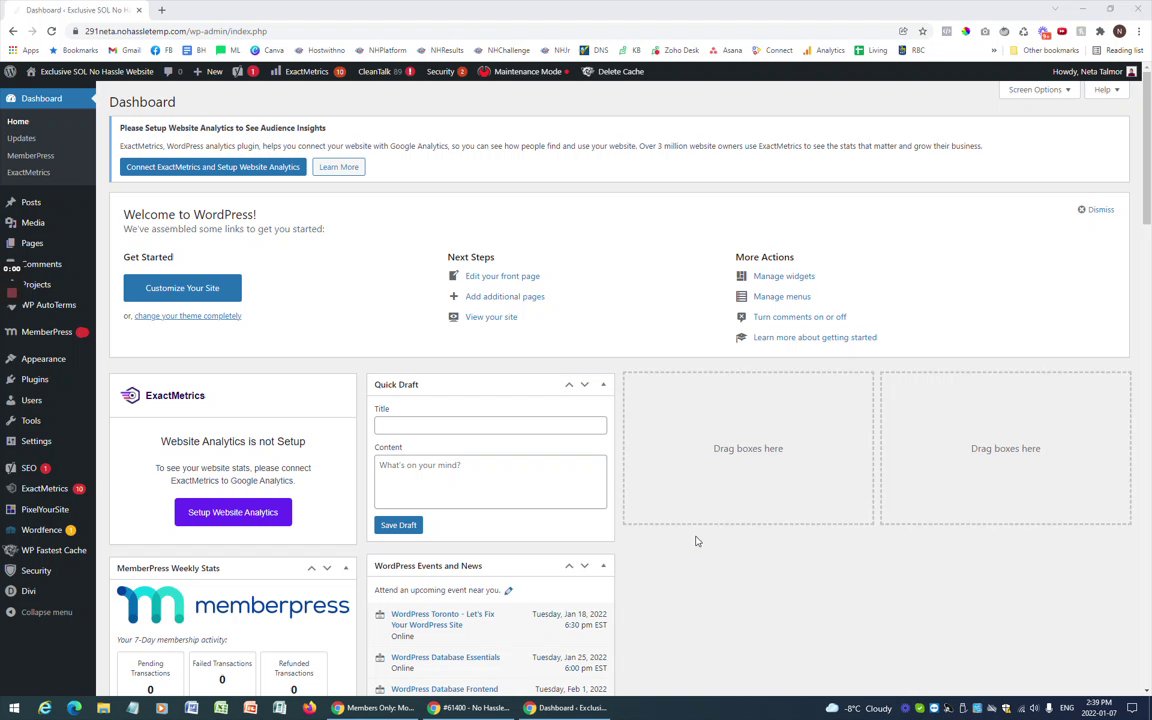Click the Quick Draft Title field
This screenshot has height=720, width=1152.
pyautogui.click(x=490, y=425)
